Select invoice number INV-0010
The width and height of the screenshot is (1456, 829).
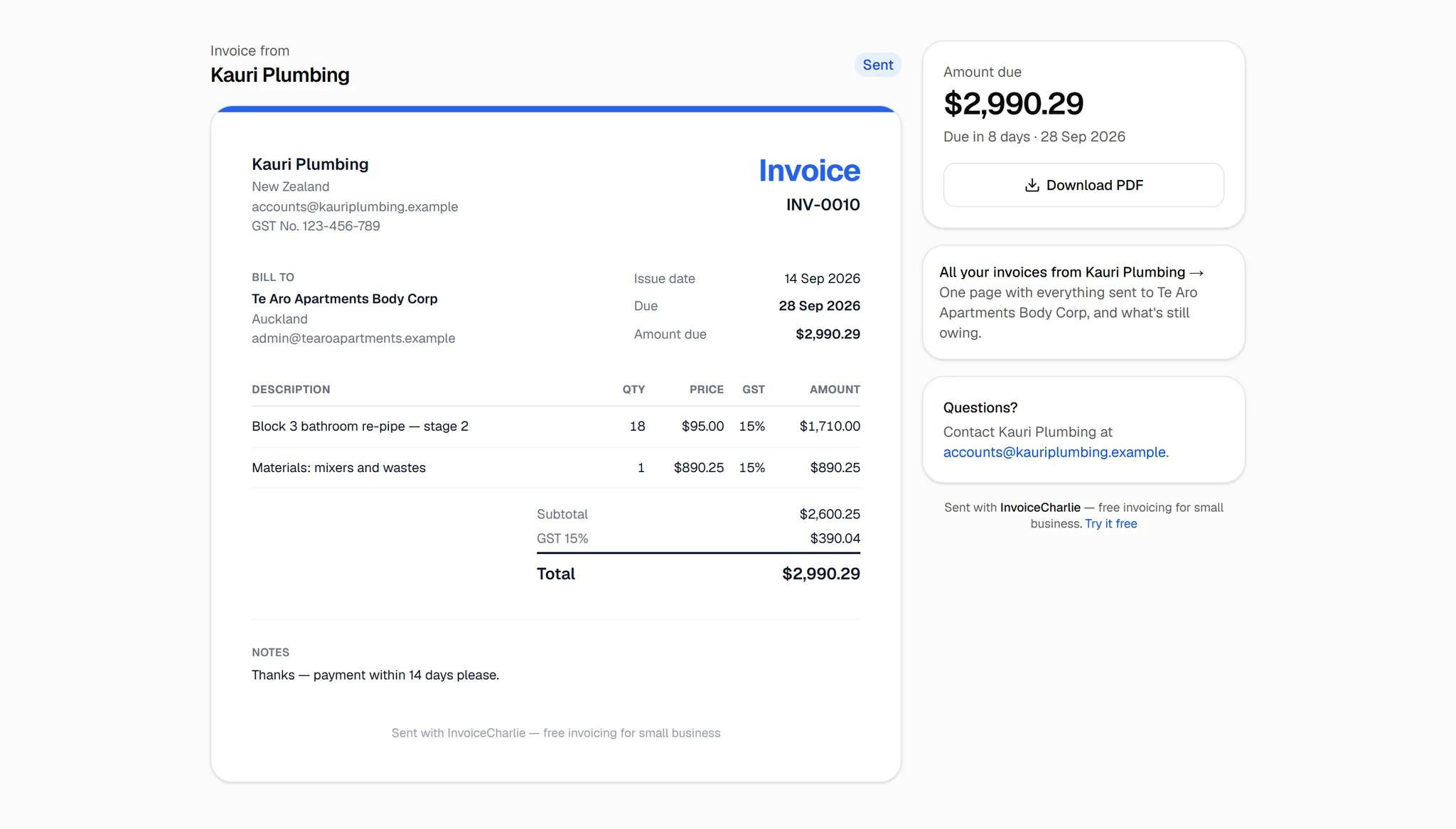pyautogui.click(x=823, y=205)
